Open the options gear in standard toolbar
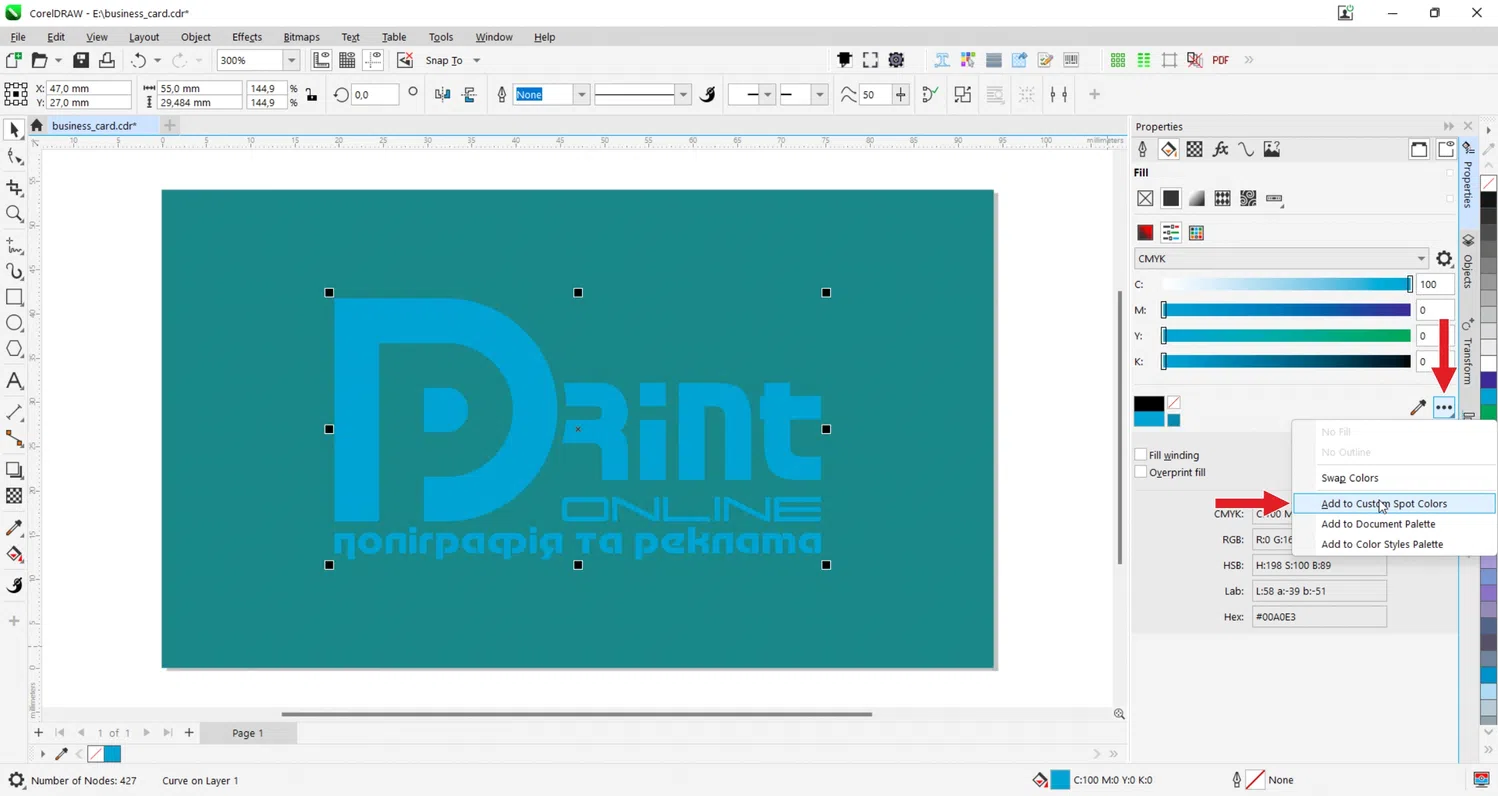 coord(896,60)
